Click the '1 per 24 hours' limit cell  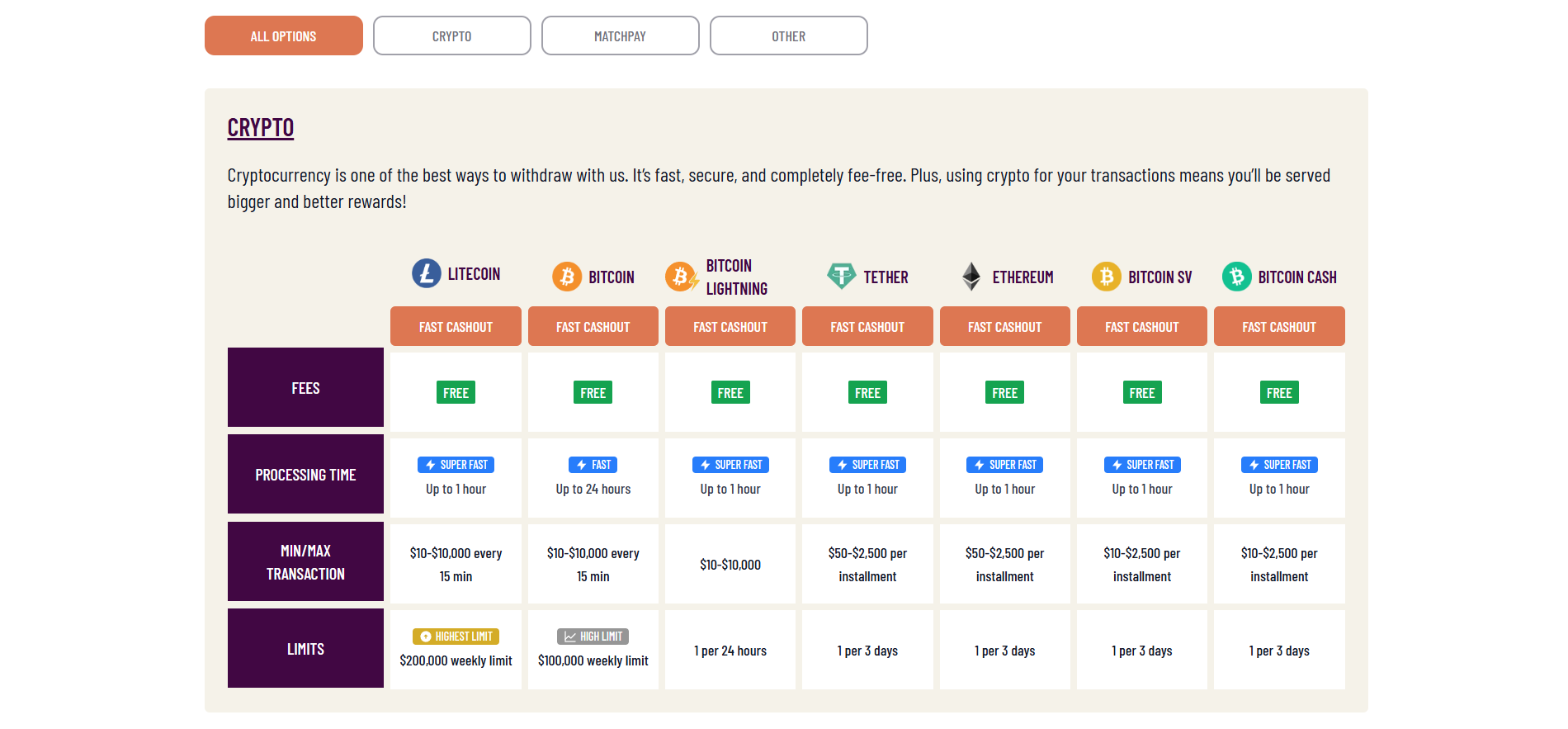(730, 651)
